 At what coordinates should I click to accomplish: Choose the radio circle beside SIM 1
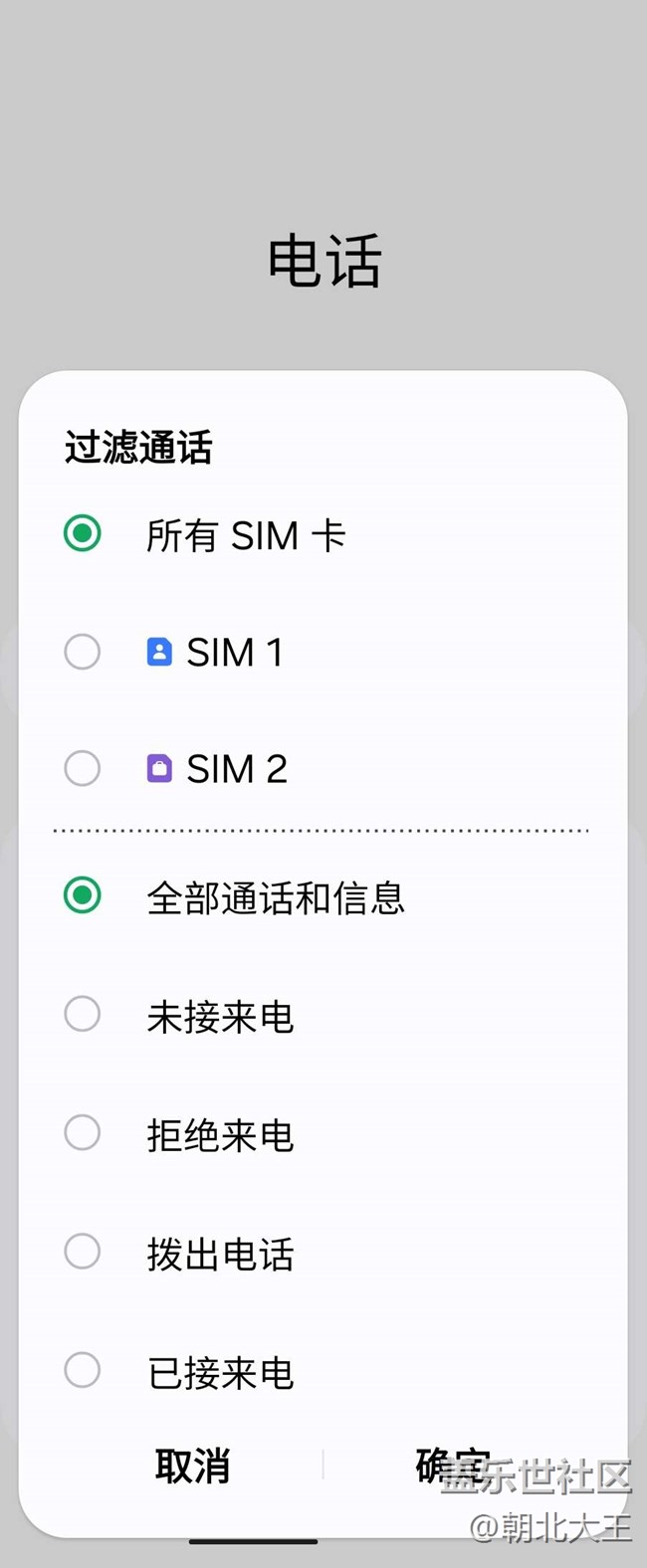coord(82,653)
